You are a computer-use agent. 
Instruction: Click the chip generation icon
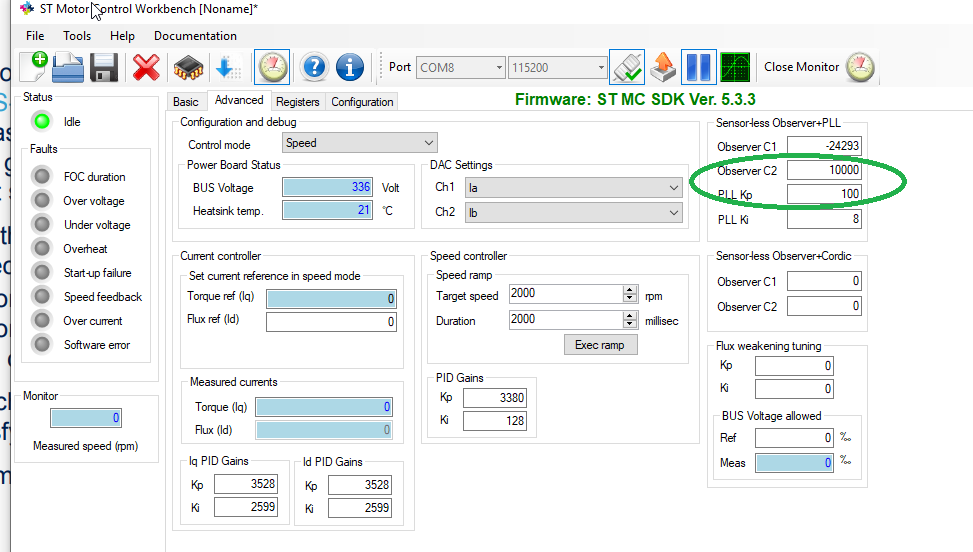pyautogui.click(x=188, y=68)
